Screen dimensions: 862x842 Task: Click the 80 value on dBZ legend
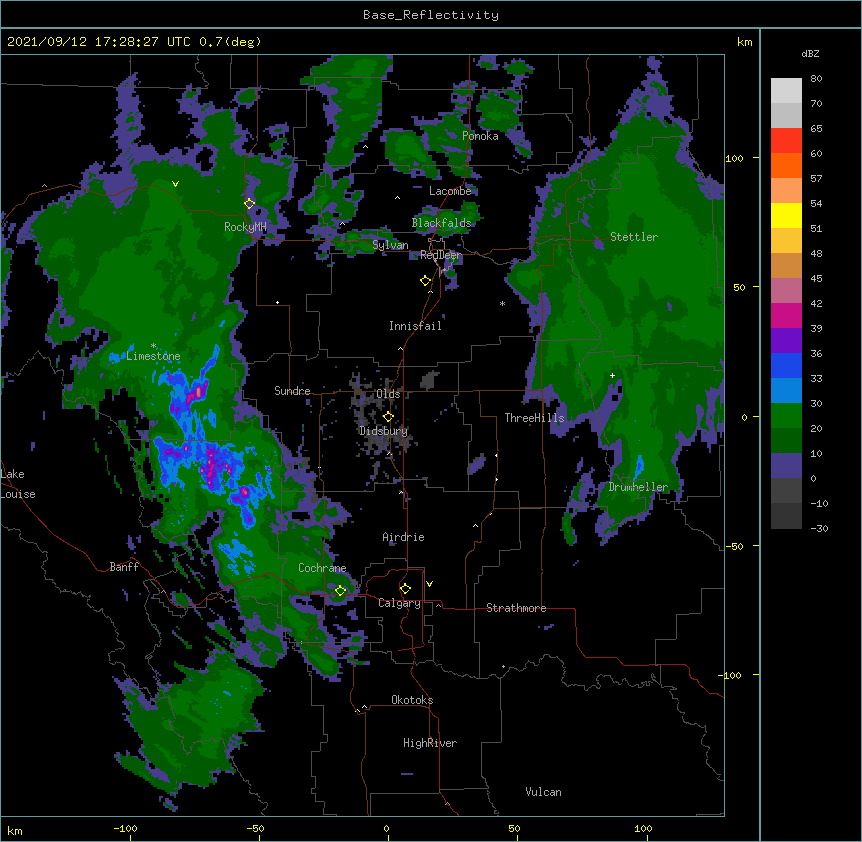click(x=816, y=79)
